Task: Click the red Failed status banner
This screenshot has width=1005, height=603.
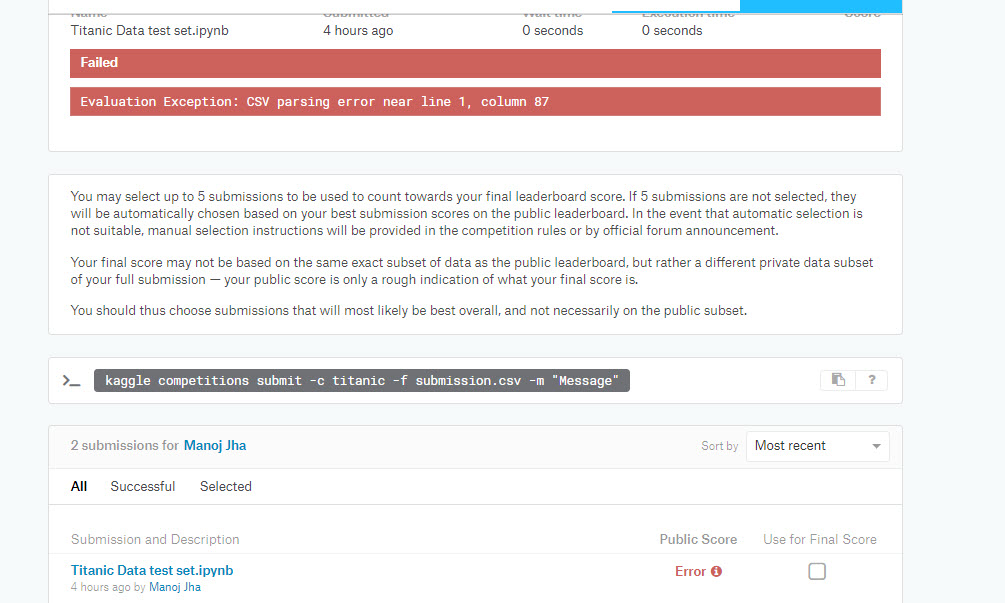Action: [475, 63]
